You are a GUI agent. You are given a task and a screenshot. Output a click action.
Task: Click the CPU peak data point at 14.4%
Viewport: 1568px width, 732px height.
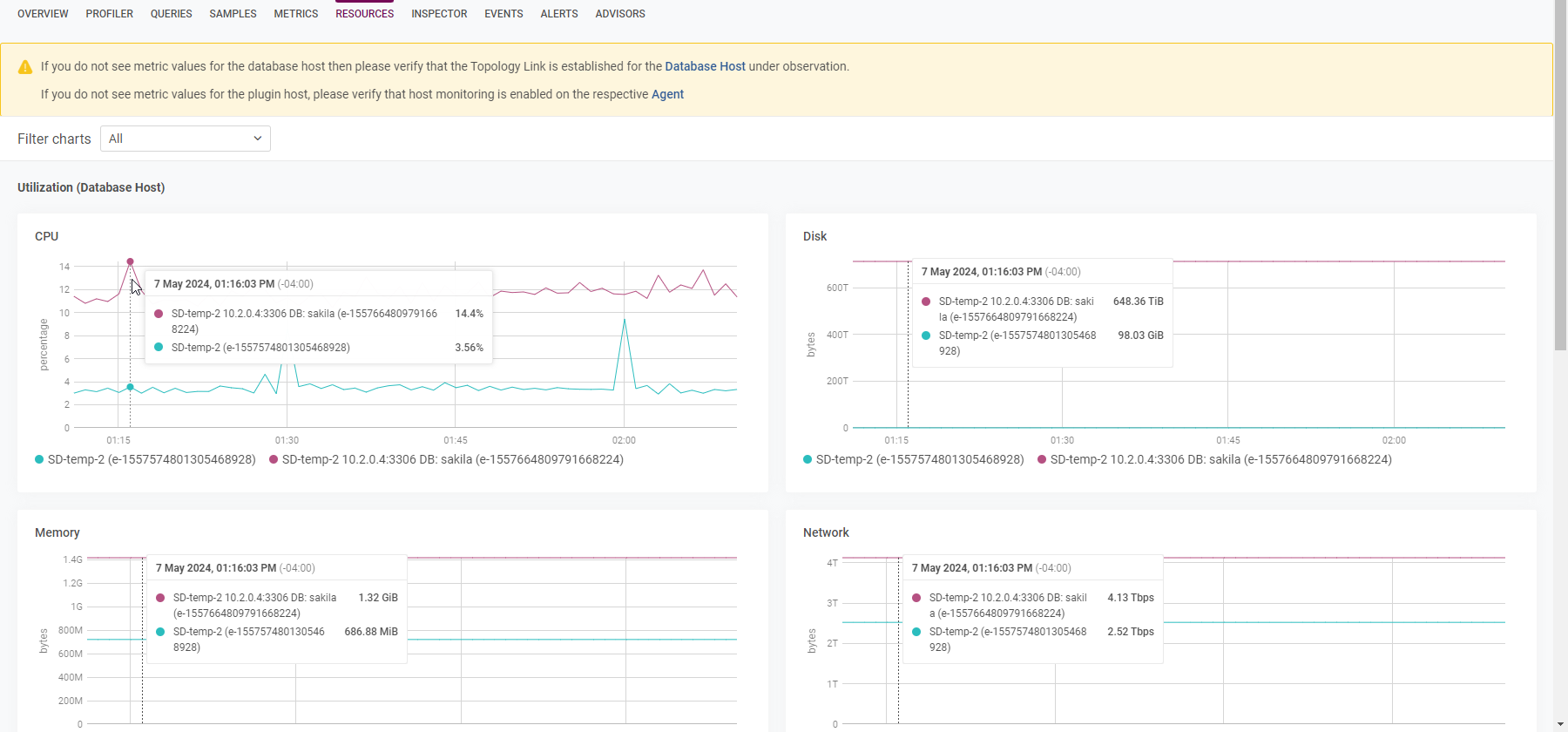[130, 261]
